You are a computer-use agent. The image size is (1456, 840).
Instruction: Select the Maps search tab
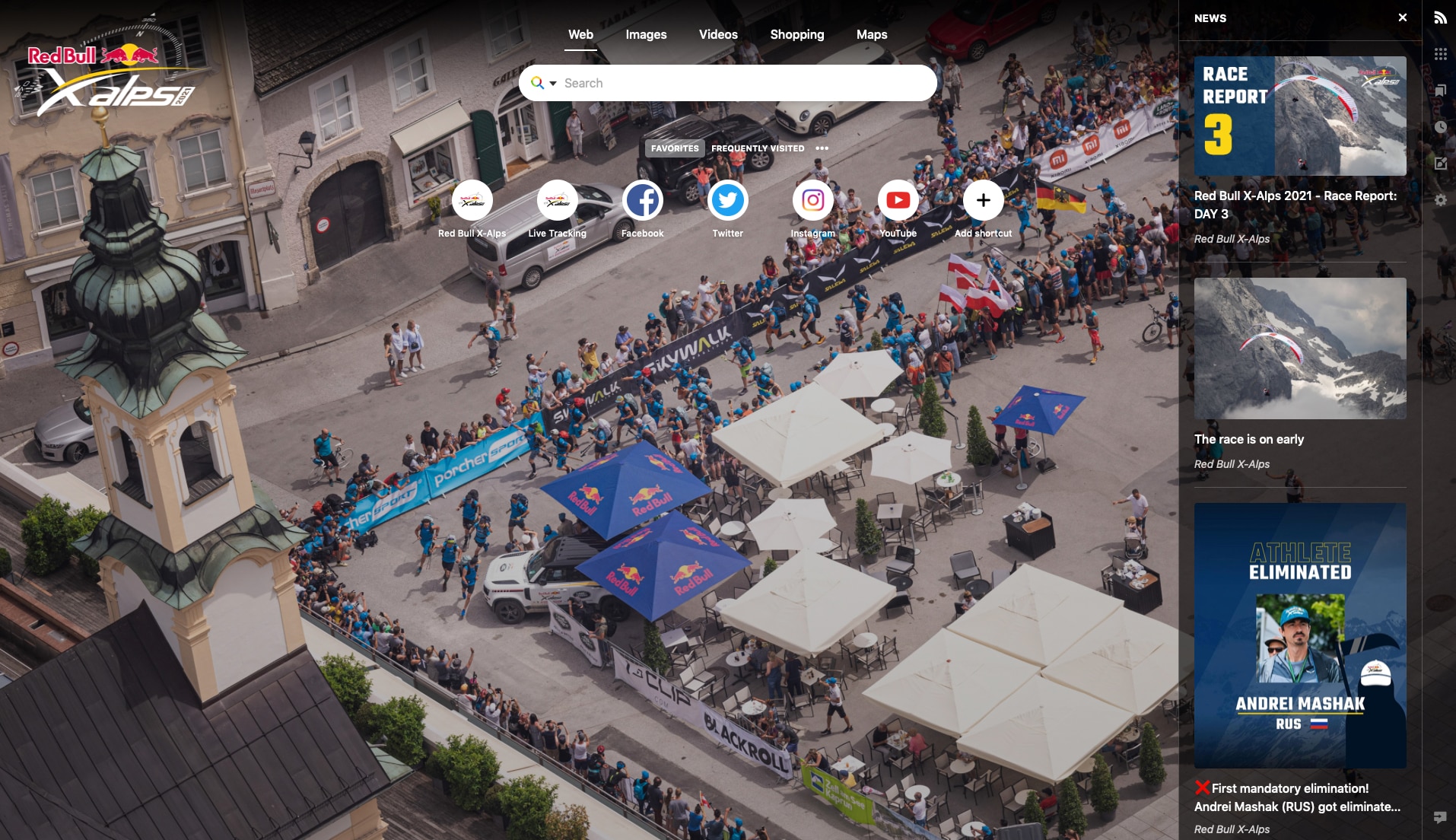coord(872,34)
